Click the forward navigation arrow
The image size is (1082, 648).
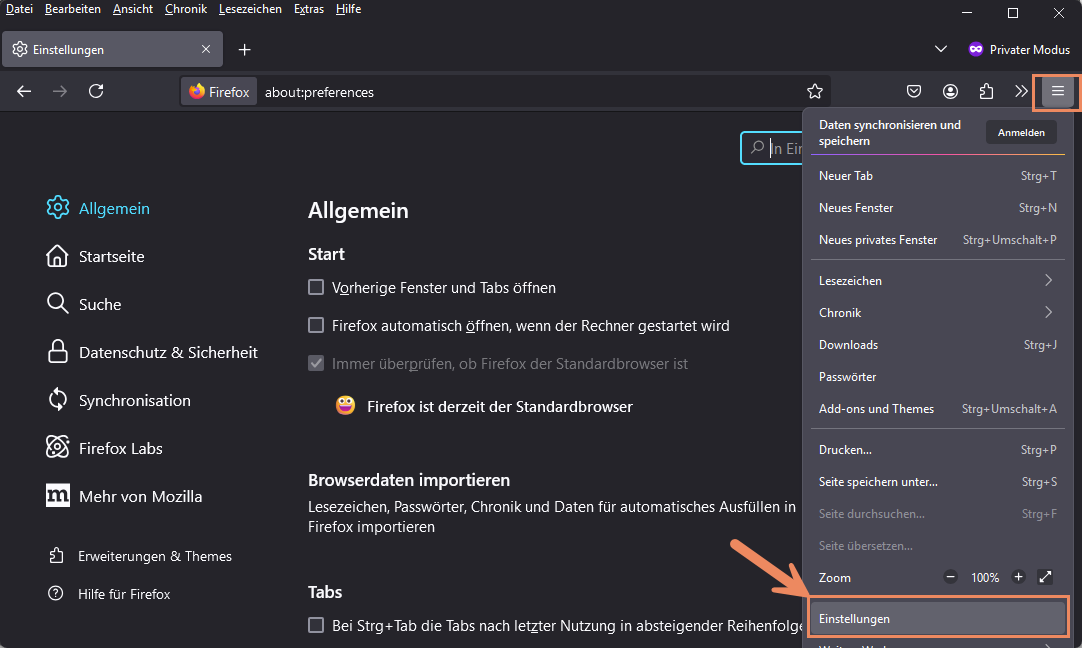click(x=60, y=91)
